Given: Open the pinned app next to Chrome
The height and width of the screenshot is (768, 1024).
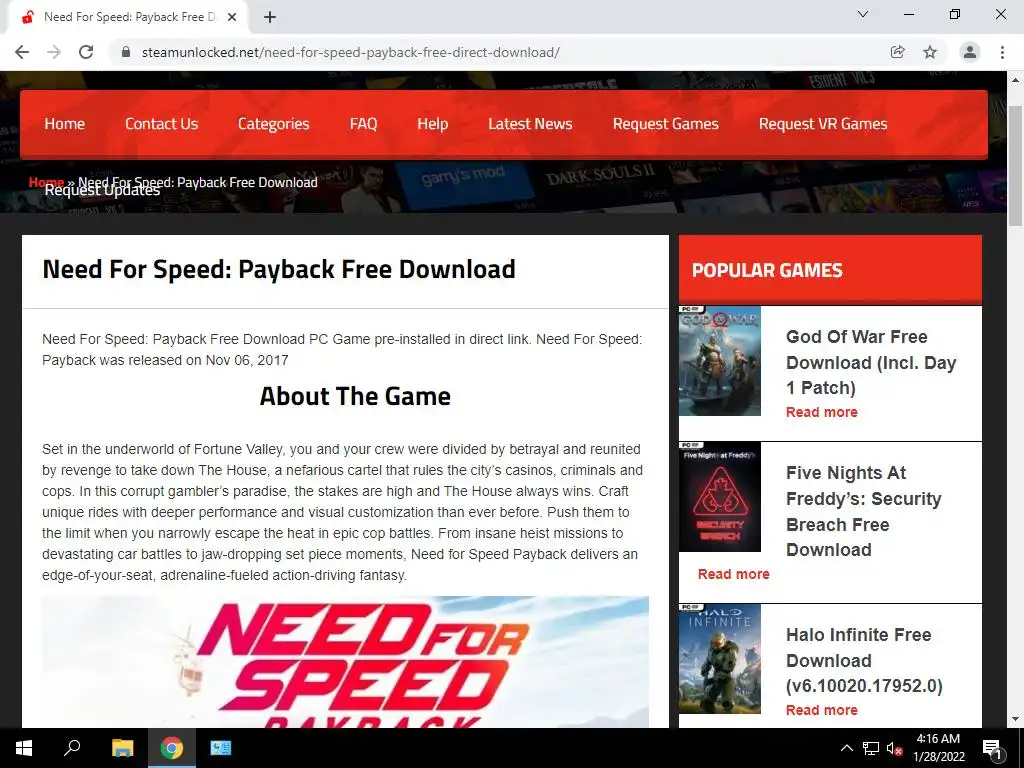Looking at the screenshot, I should click(221, 748).
